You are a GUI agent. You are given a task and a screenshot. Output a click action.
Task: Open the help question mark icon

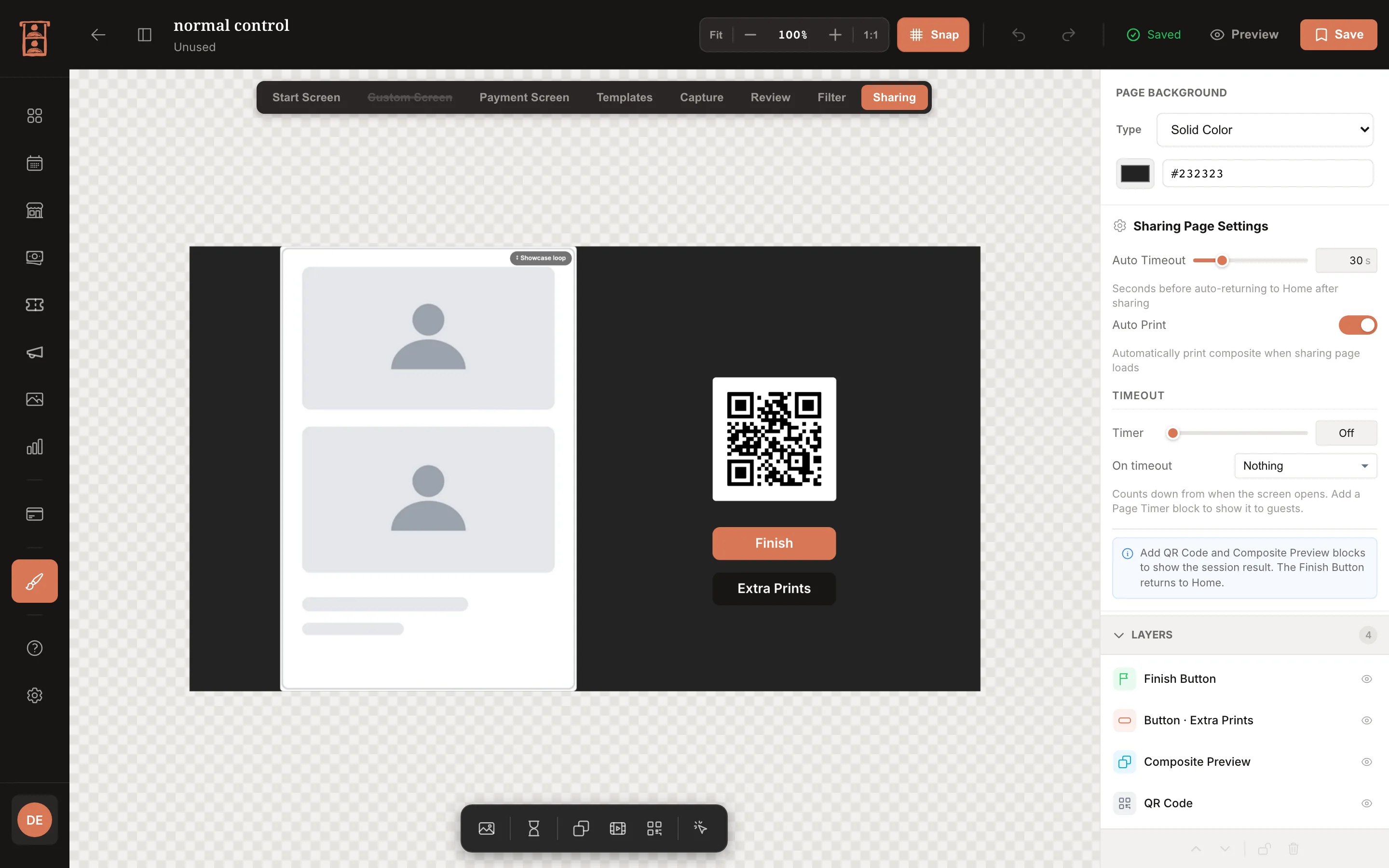[34, 648]
